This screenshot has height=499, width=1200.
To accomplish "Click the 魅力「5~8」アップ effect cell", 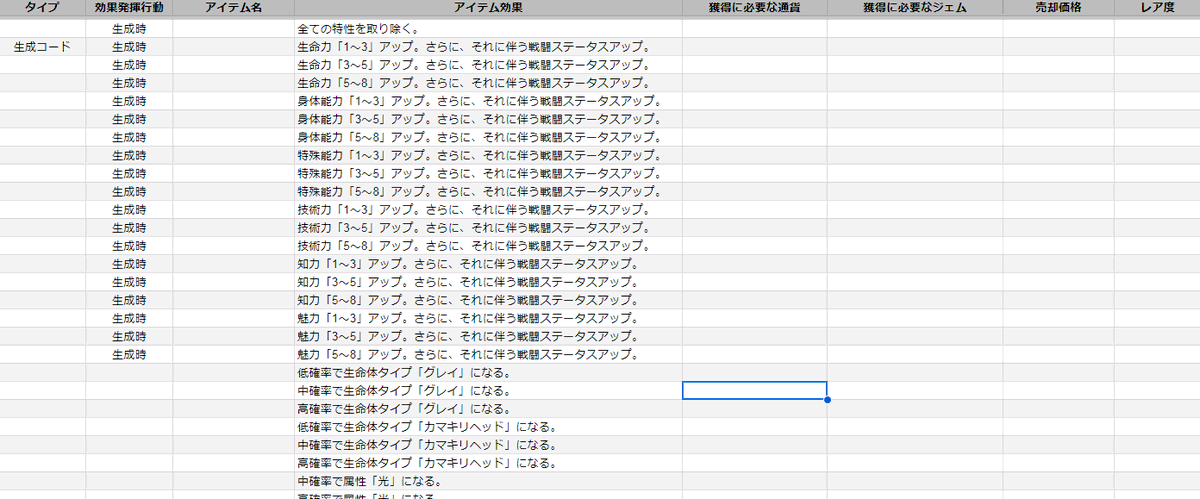I will coord(488,354).
